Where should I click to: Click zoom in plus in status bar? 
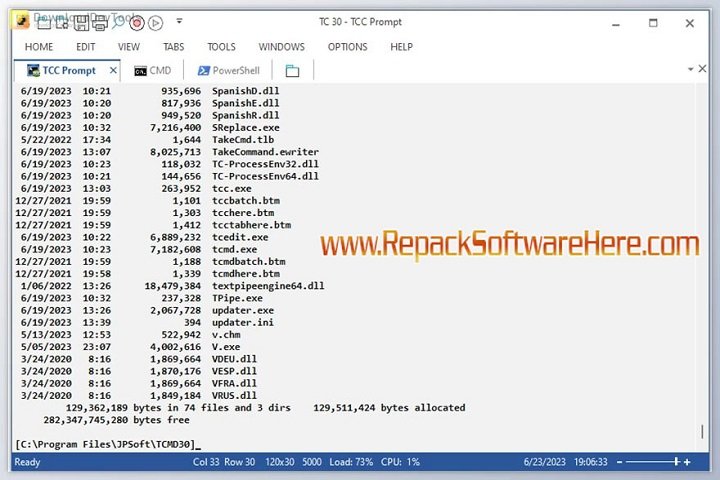tap(687, 462)
